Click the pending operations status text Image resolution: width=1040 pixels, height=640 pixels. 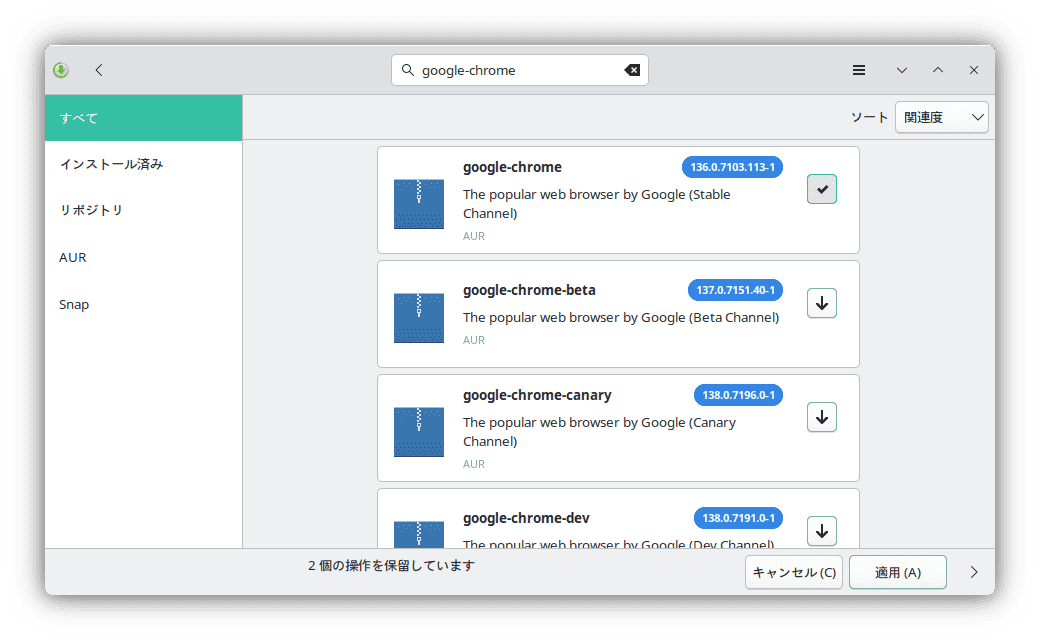(x=391, y=566)
